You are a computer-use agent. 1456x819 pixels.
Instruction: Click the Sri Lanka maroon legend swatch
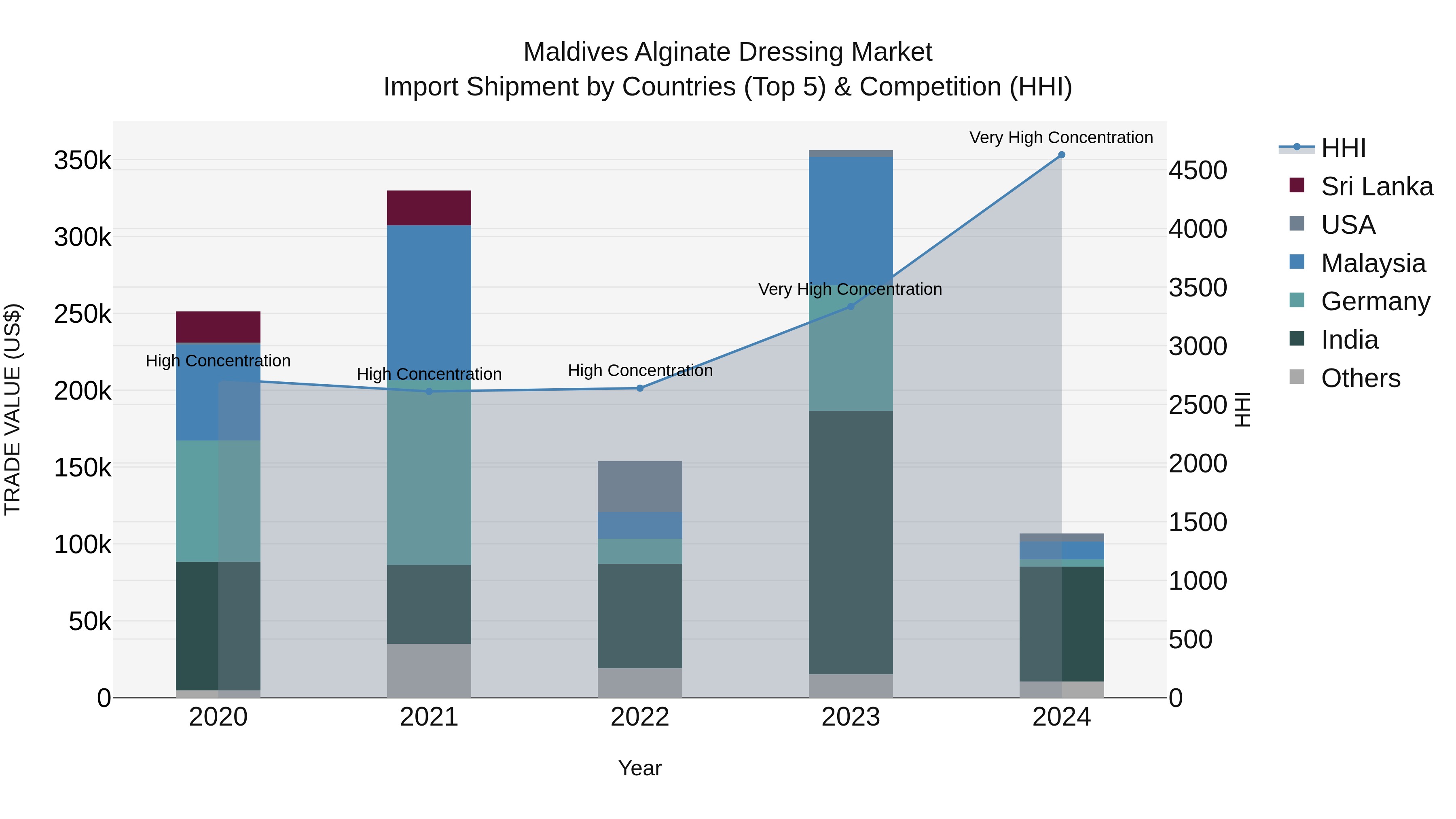click(x=1297, y=185)
